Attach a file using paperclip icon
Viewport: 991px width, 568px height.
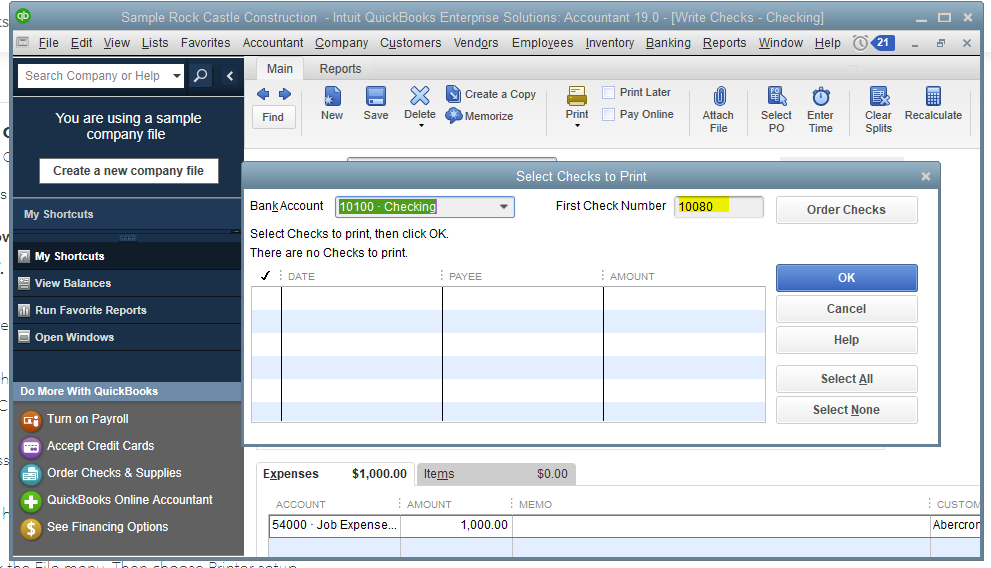(719, 96)
